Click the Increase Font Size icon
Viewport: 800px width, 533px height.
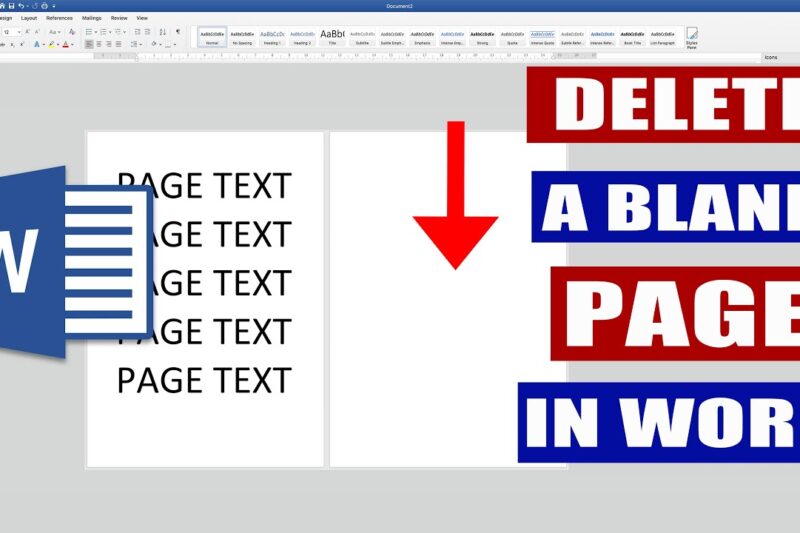pyautogui.click(x=28, y=32)
